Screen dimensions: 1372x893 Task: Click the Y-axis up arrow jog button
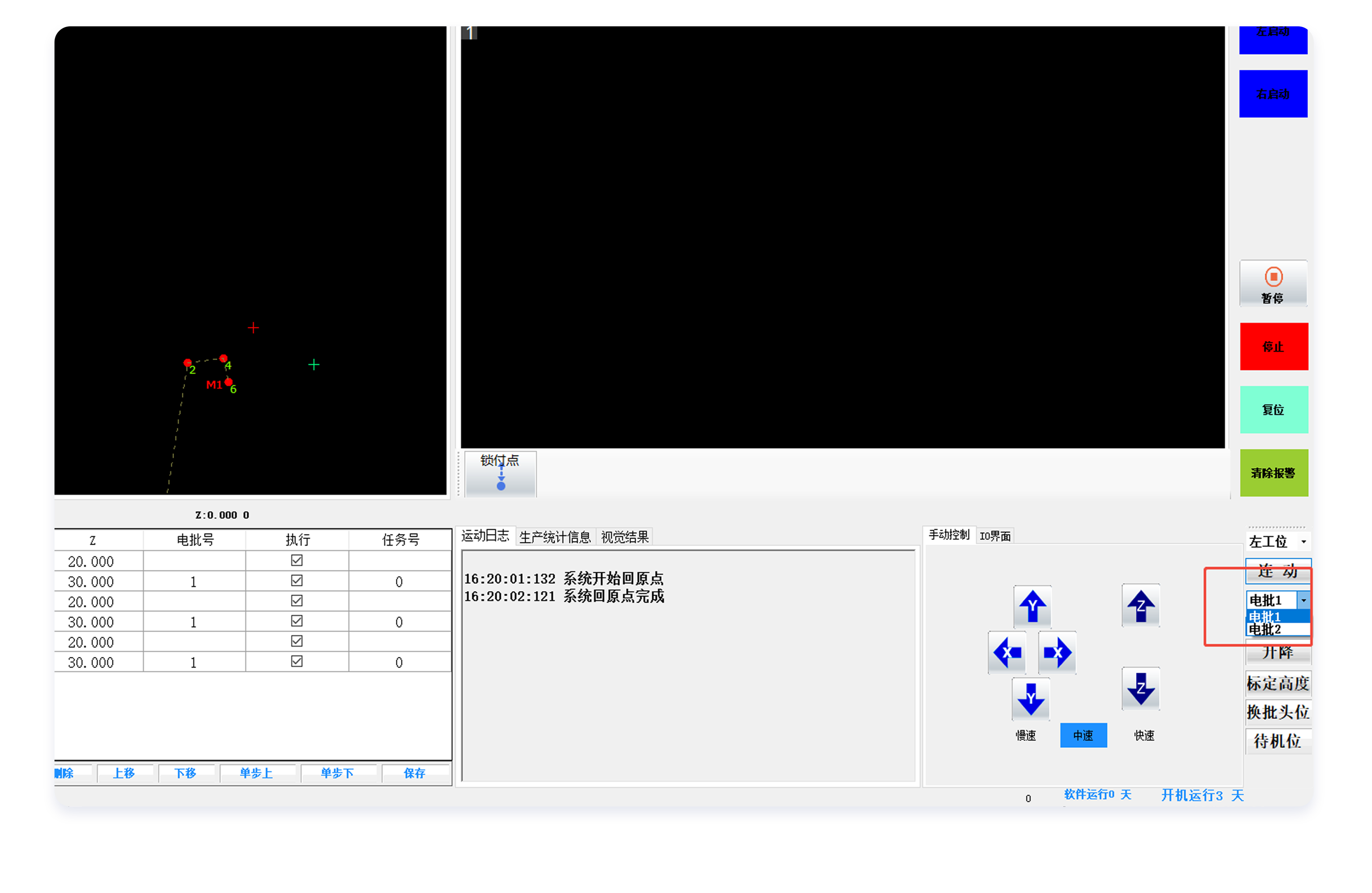[1032, 606]
